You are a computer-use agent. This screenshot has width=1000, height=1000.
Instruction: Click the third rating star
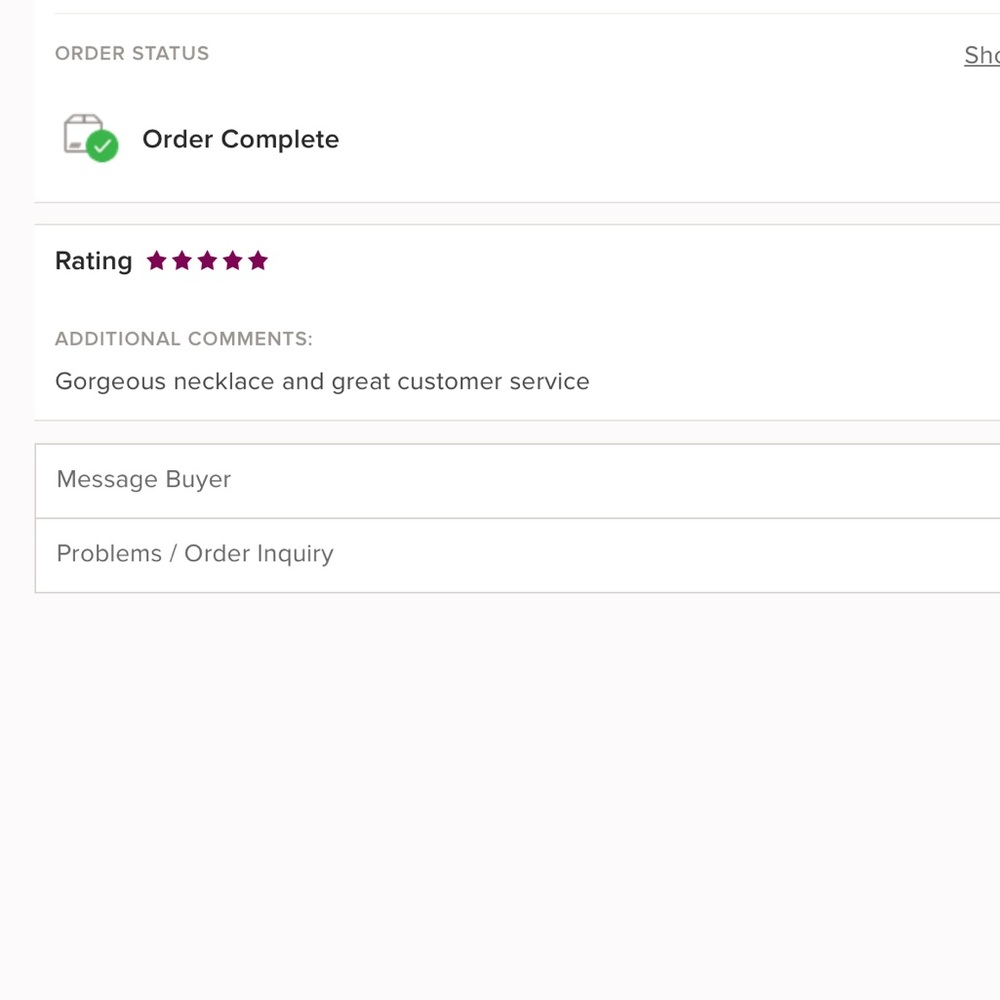[x=207, y=261]
